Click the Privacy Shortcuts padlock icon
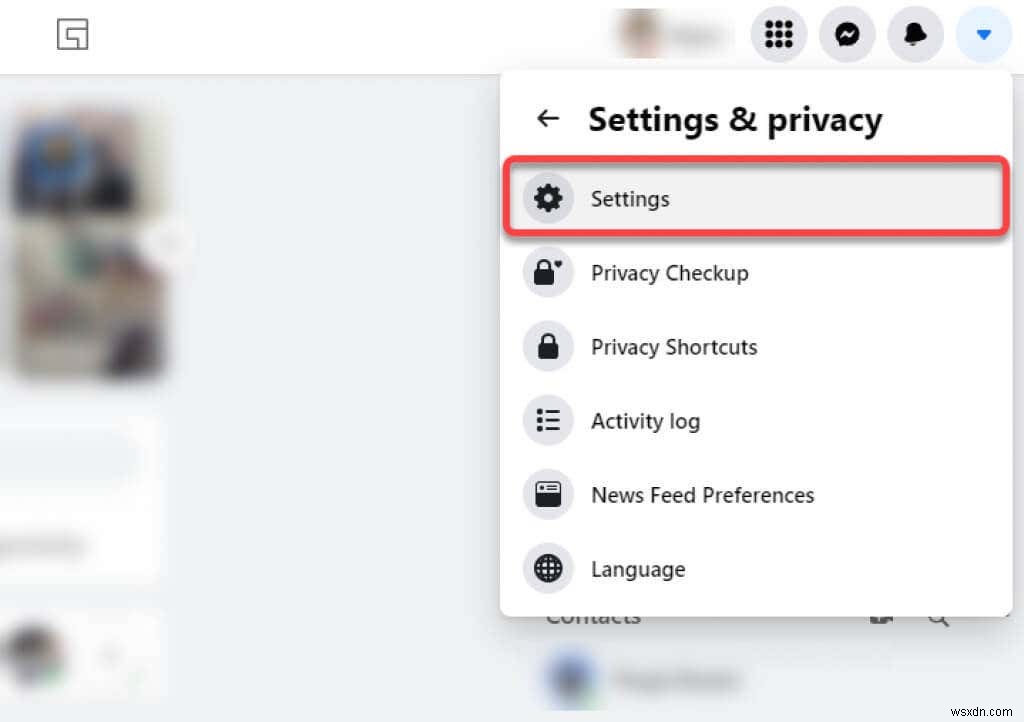The image size is (1024, 722). click(548, 346)
